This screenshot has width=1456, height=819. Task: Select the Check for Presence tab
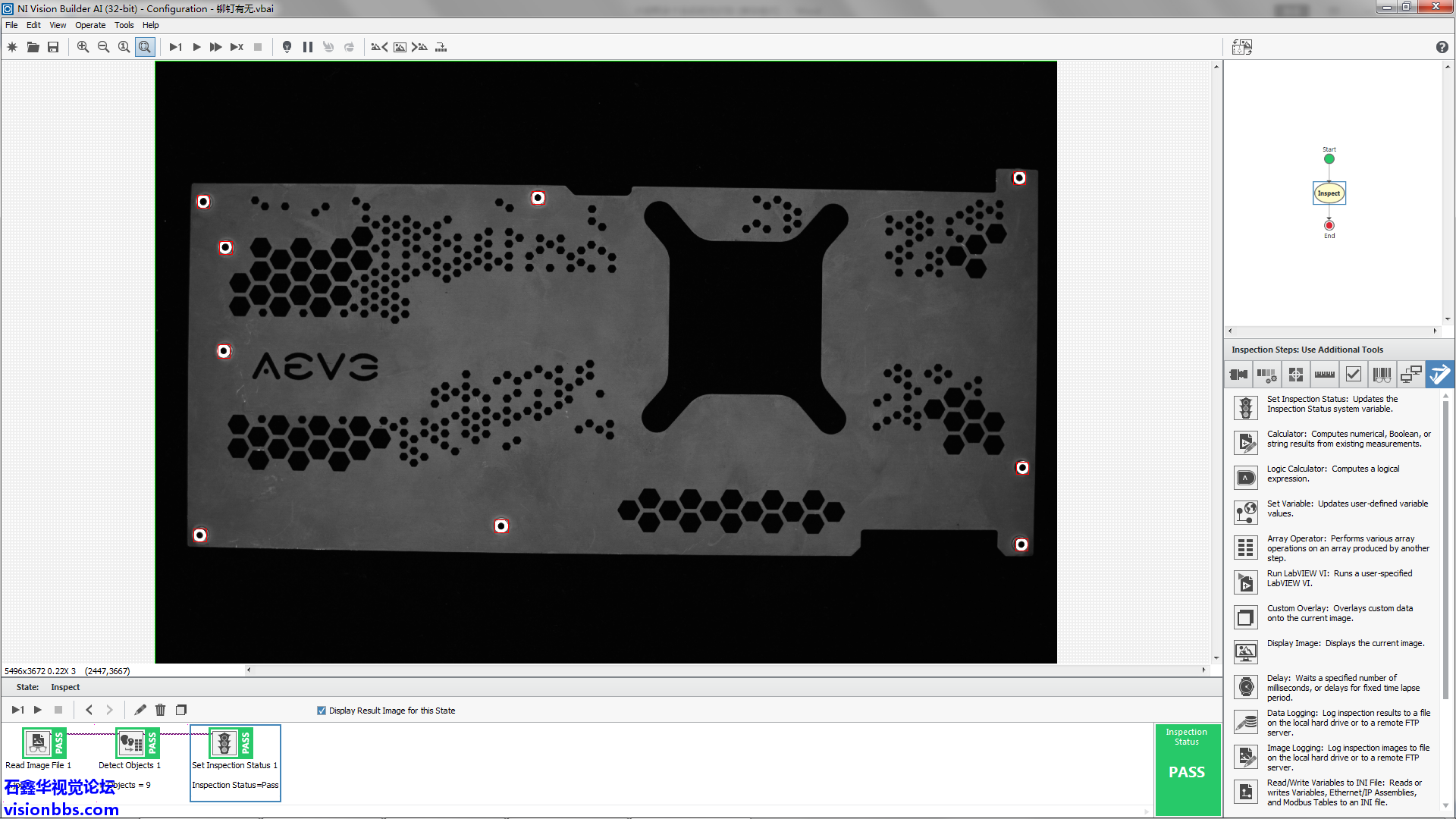1354,374
